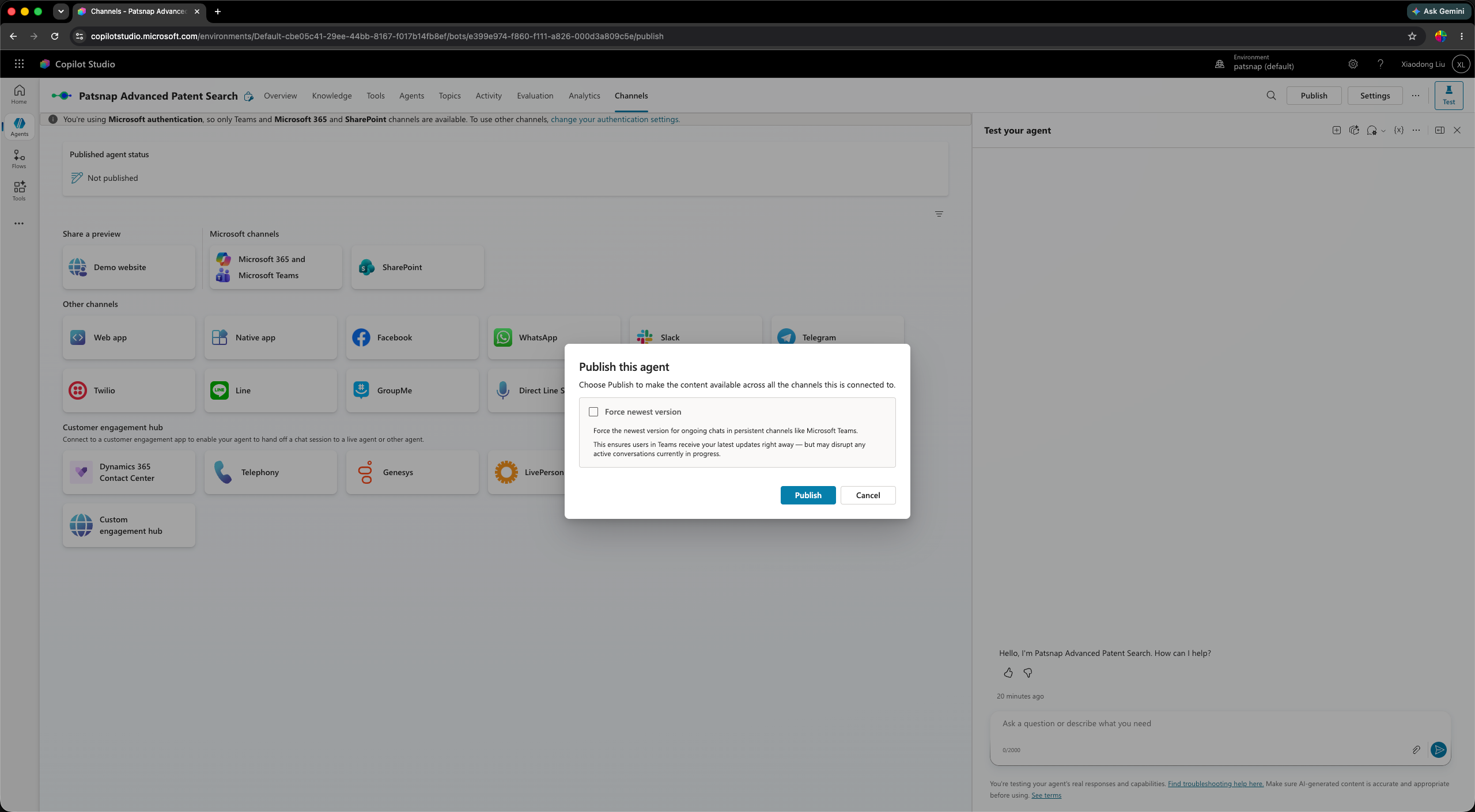The width and height of the screenshot is (1475, 812).
Task: Toggle the Test panel flask button
Action: tap(1448, 96)
